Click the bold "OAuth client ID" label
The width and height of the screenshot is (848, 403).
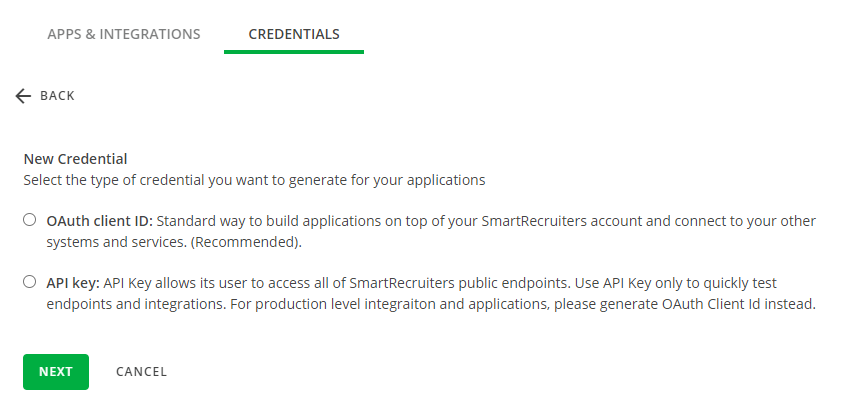99,220
